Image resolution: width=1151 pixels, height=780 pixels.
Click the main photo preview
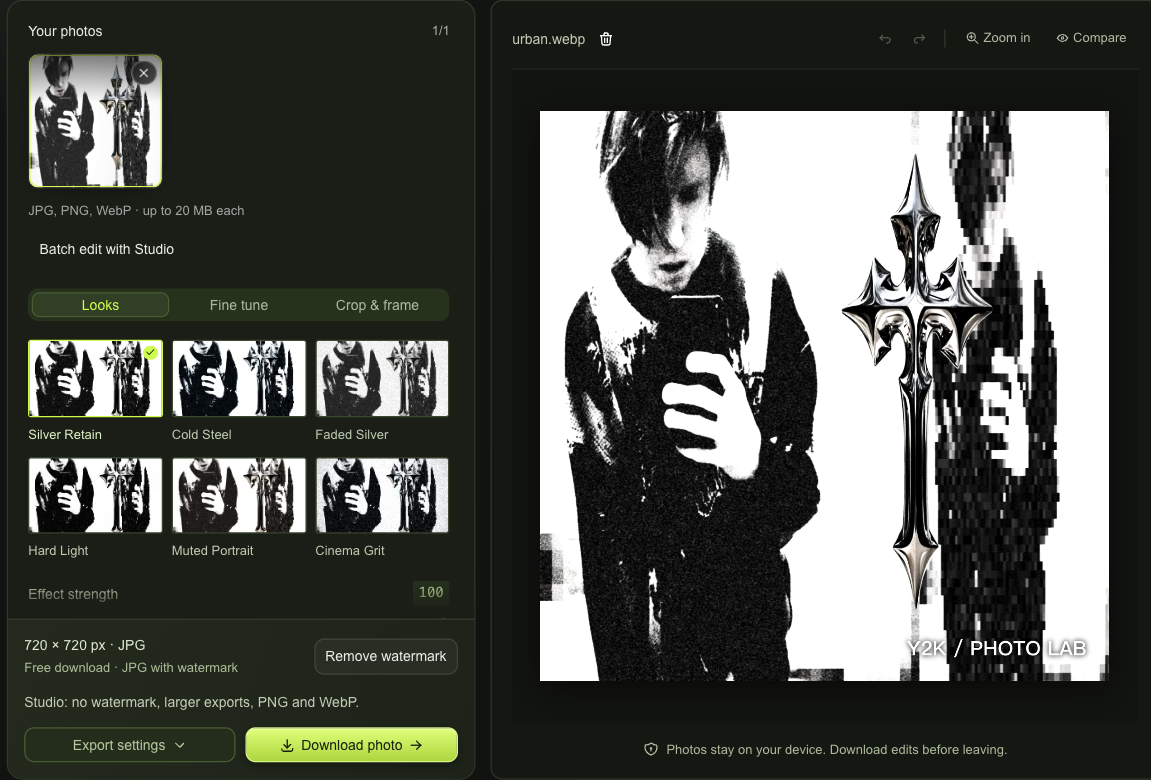[824, 396]
